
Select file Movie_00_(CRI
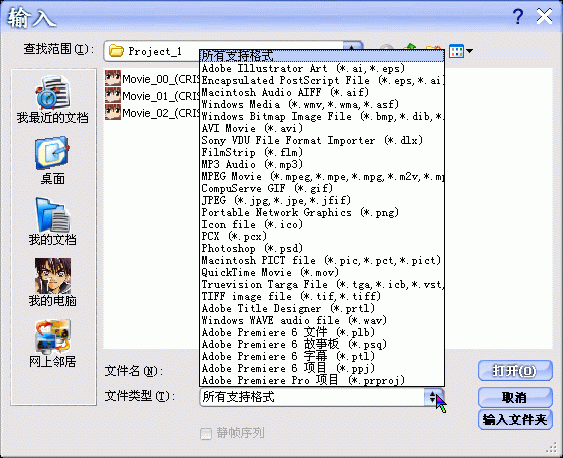click(x=152, y=78)
